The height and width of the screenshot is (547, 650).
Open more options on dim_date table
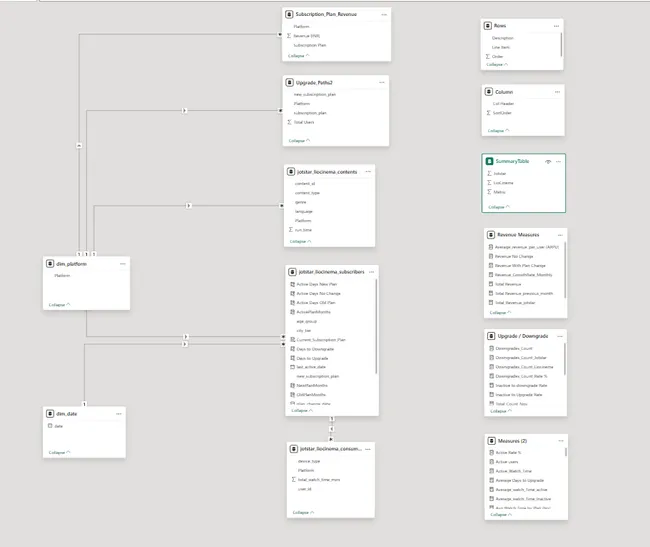[119, 414]
